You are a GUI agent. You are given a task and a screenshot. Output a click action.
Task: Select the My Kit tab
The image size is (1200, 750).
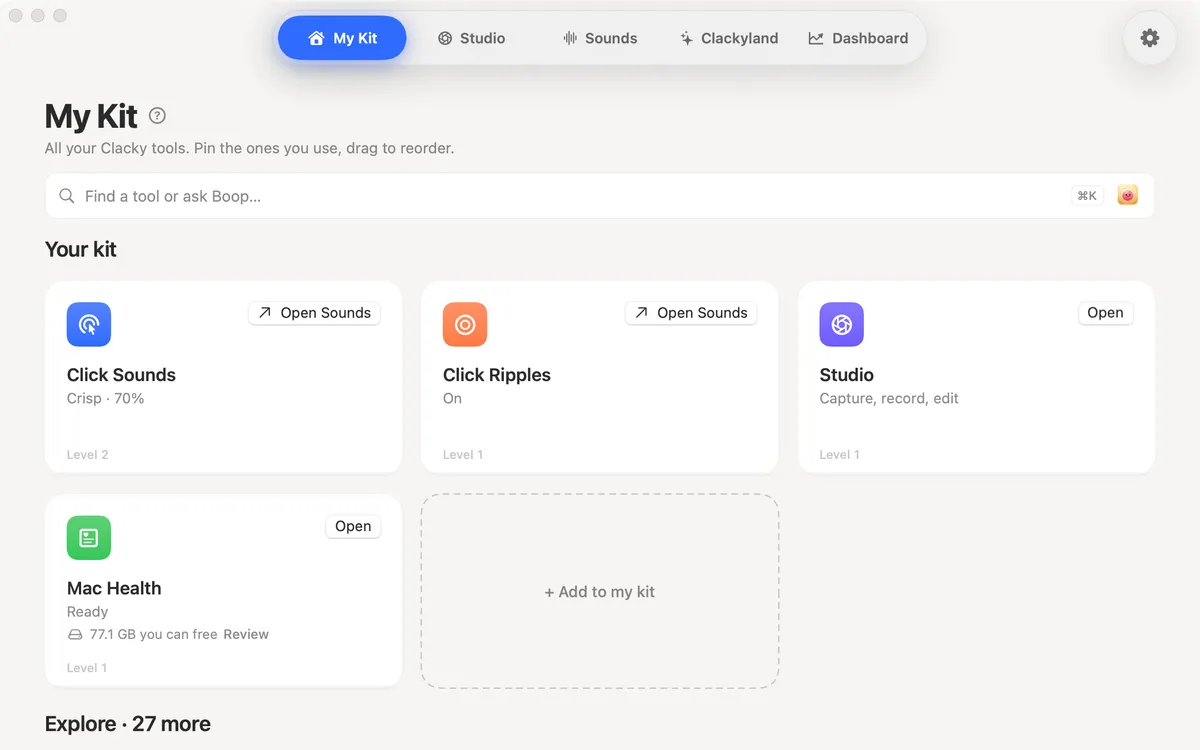(x=342, y=38)
